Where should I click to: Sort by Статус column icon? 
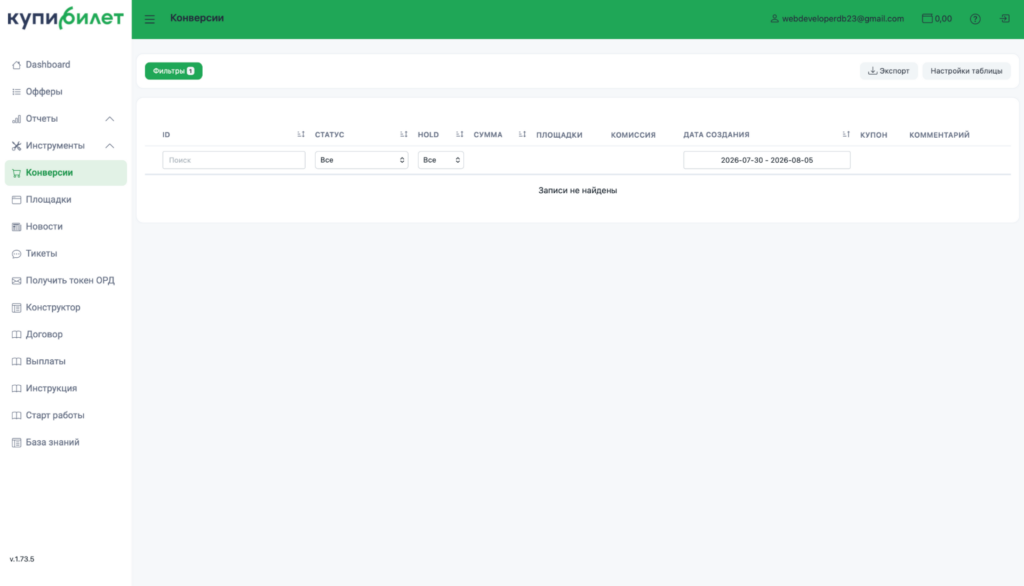click(x=404, y=134)
